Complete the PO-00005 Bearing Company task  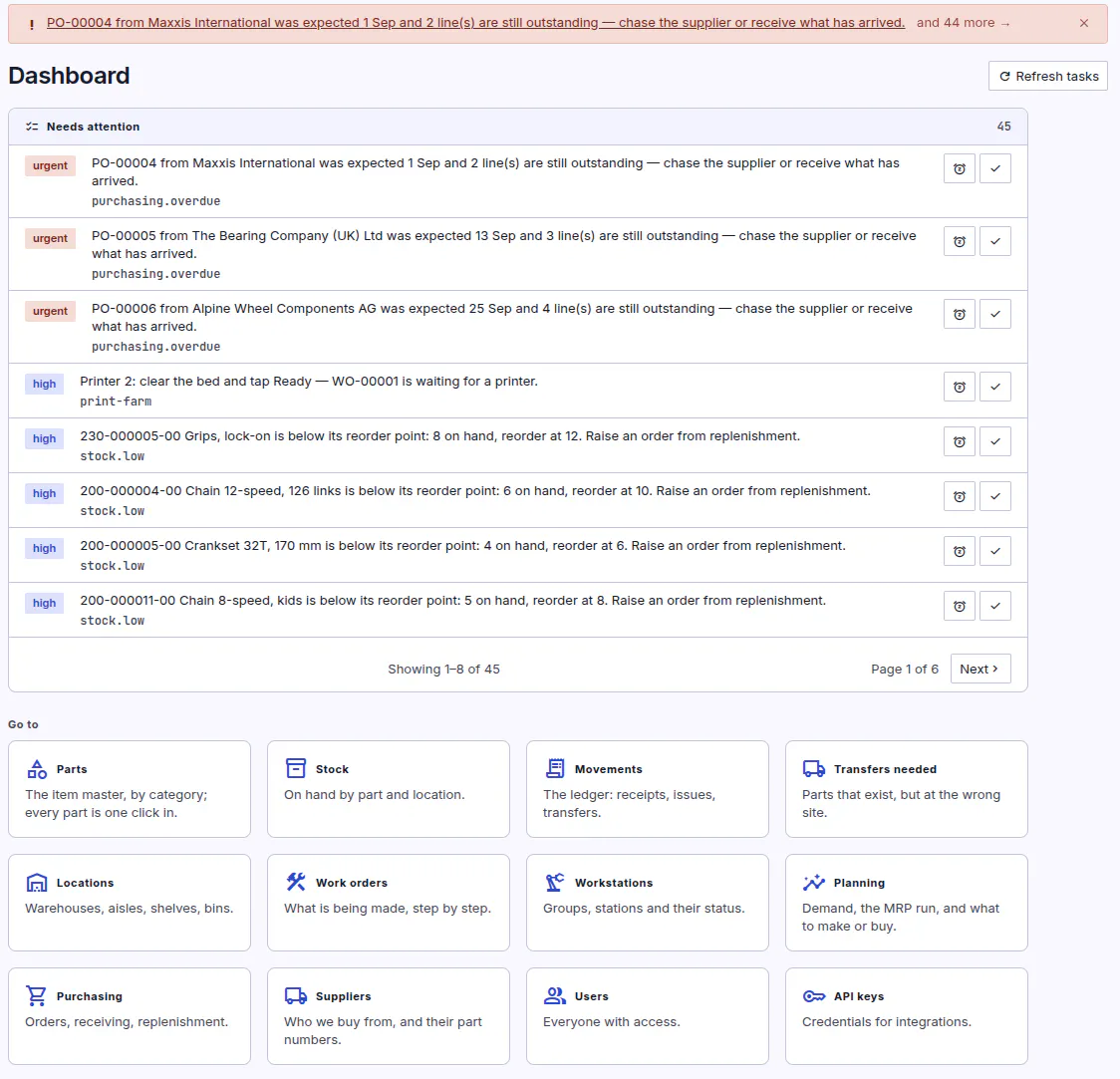point(995,241)
